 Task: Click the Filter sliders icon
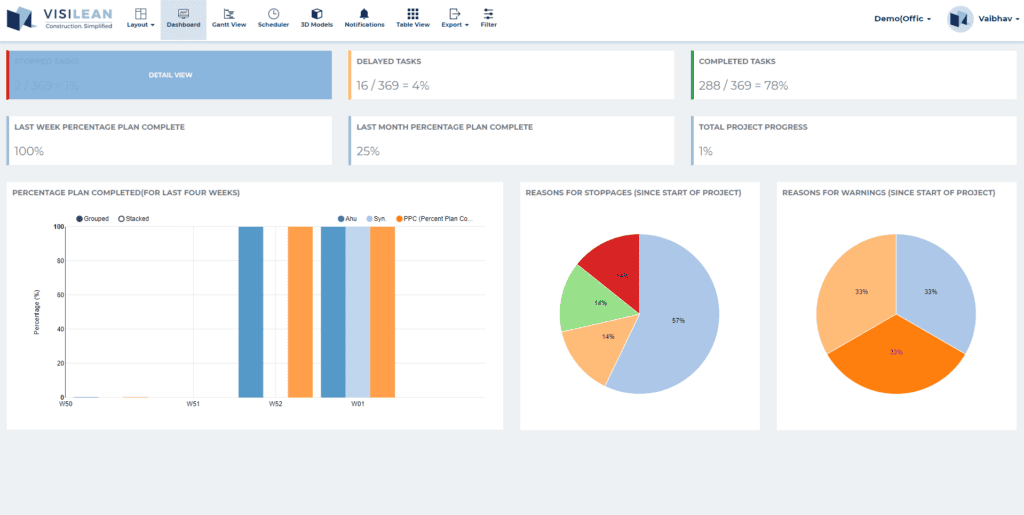[x=488, y=14]
